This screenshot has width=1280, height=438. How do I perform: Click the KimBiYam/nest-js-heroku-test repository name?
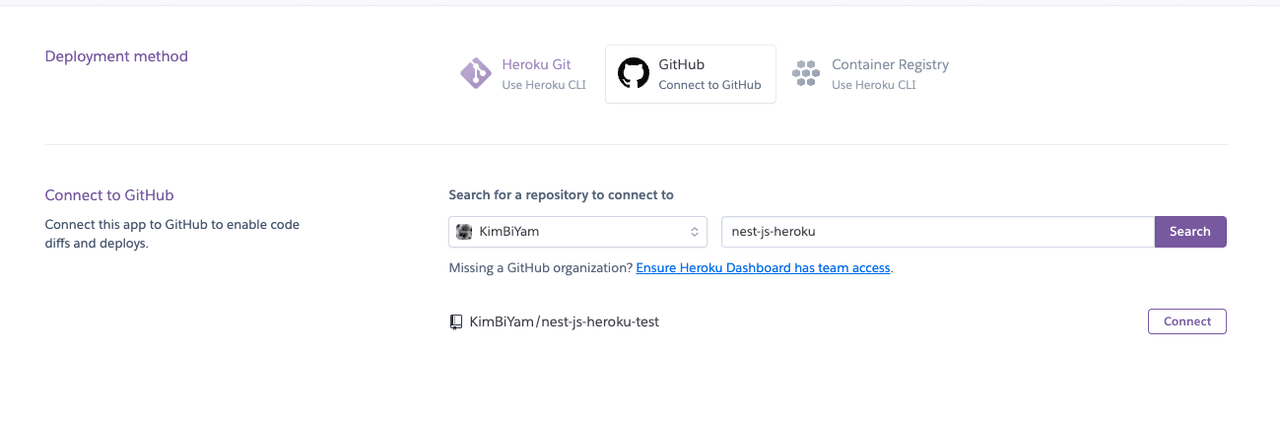point(564,322)
